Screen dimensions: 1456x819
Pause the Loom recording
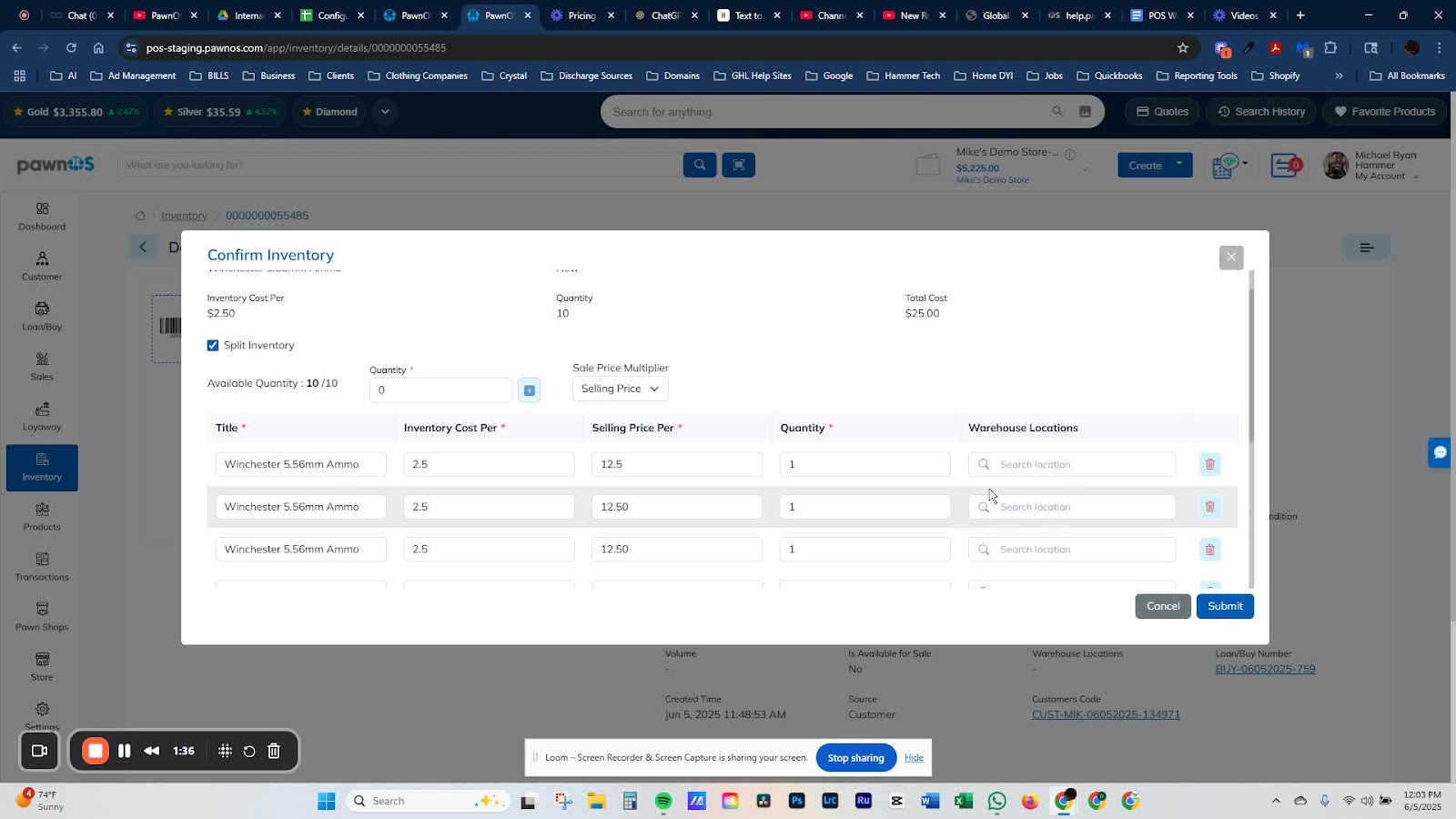click(x=125, y=751)
